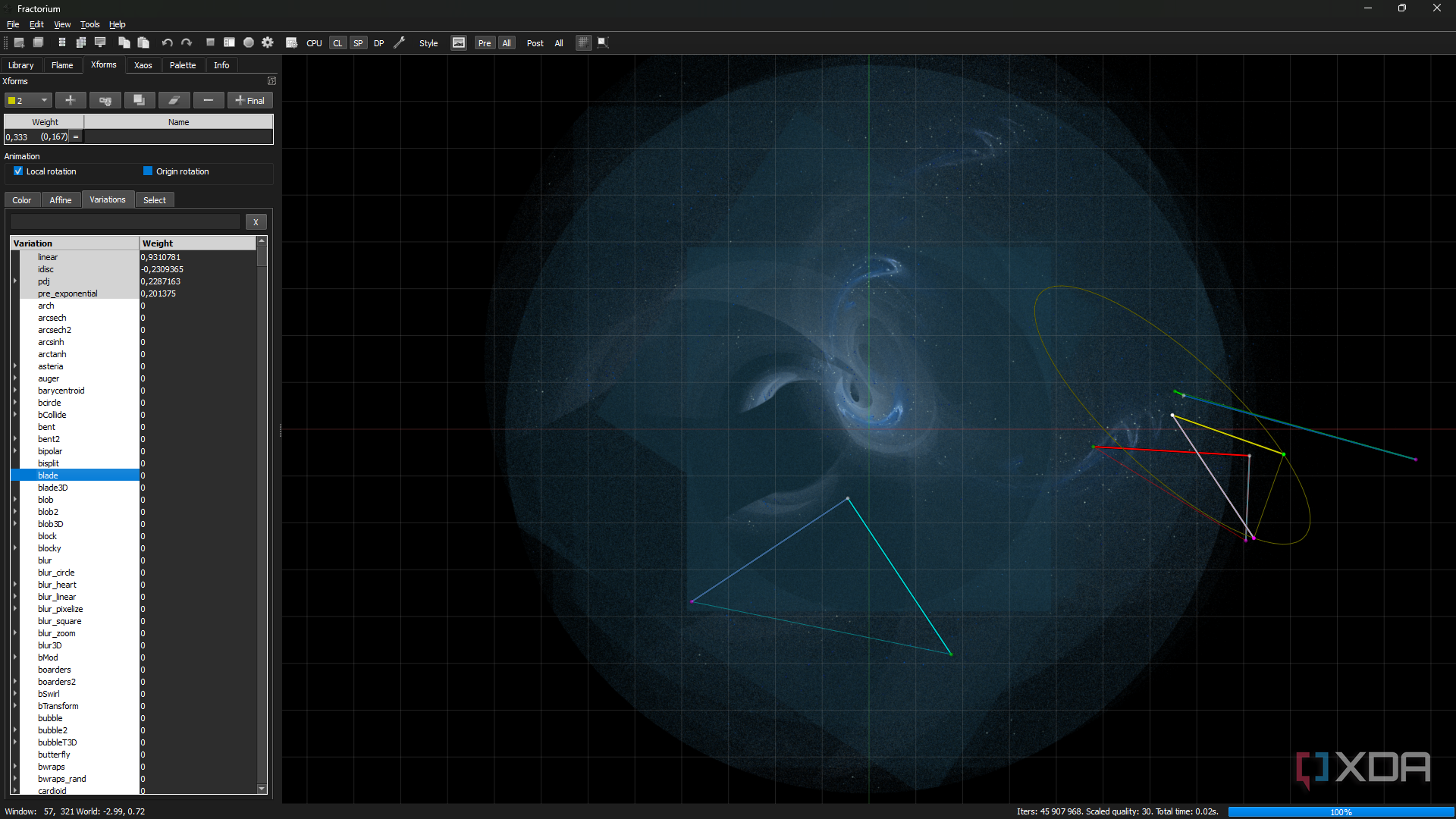Toggle the Pre affine visibility button
This screenshot has height=819, width=1456.
coord(485,43)
